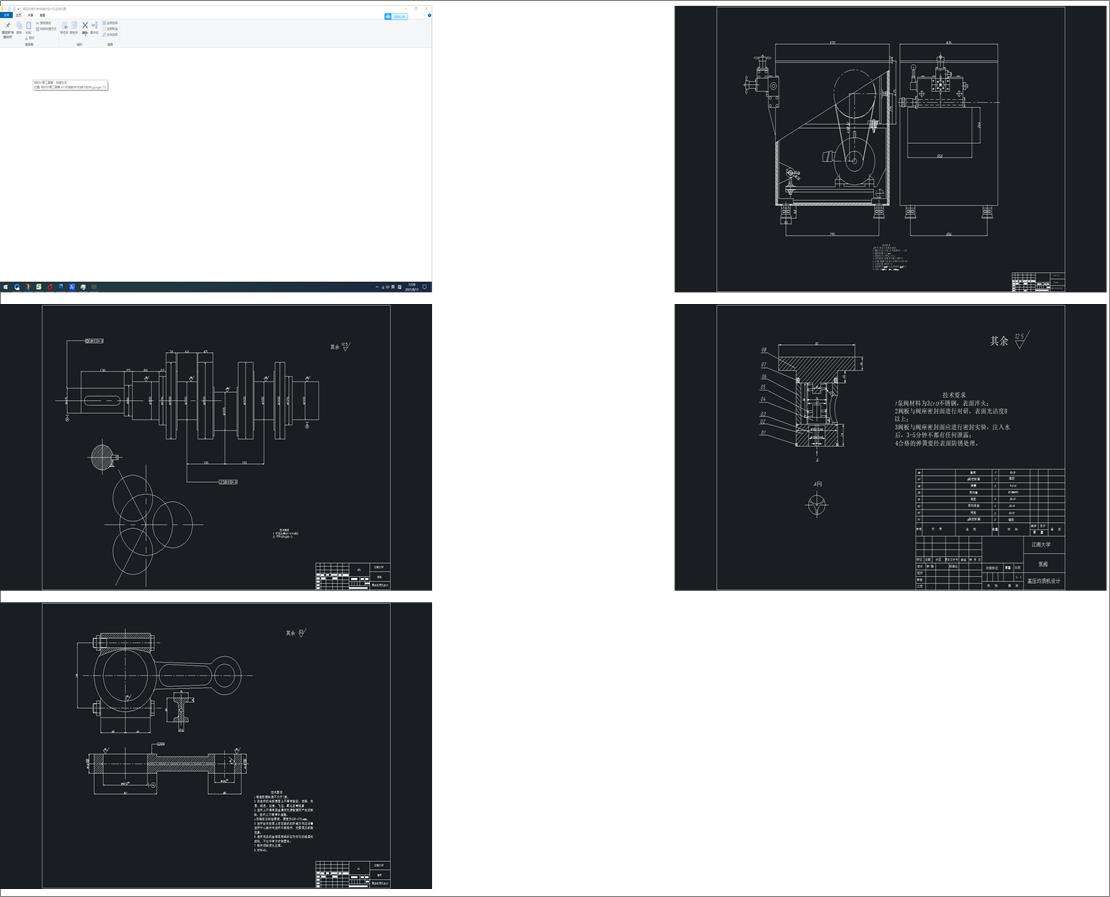The width and height of the screenshot is (1110, 897).
Task: Click the Move to icon in ribbon
Action: point(64,28)
